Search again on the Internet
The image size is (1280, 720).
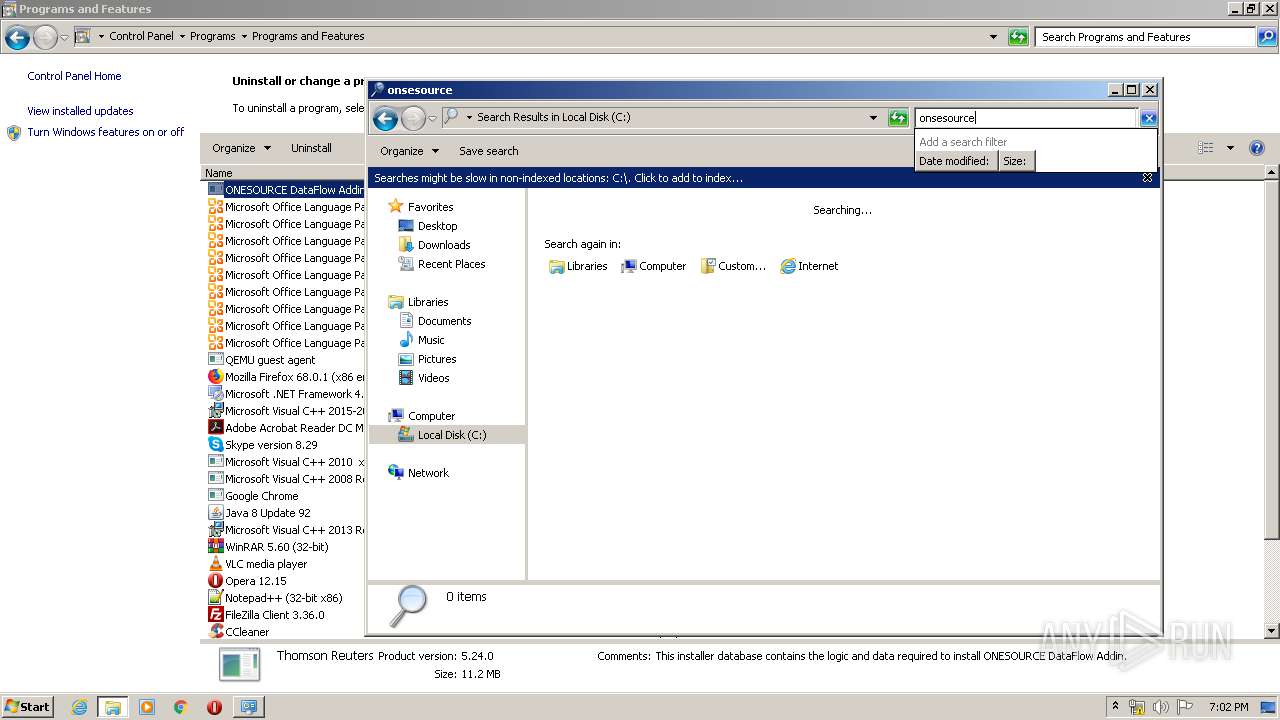tap(809, 266)
